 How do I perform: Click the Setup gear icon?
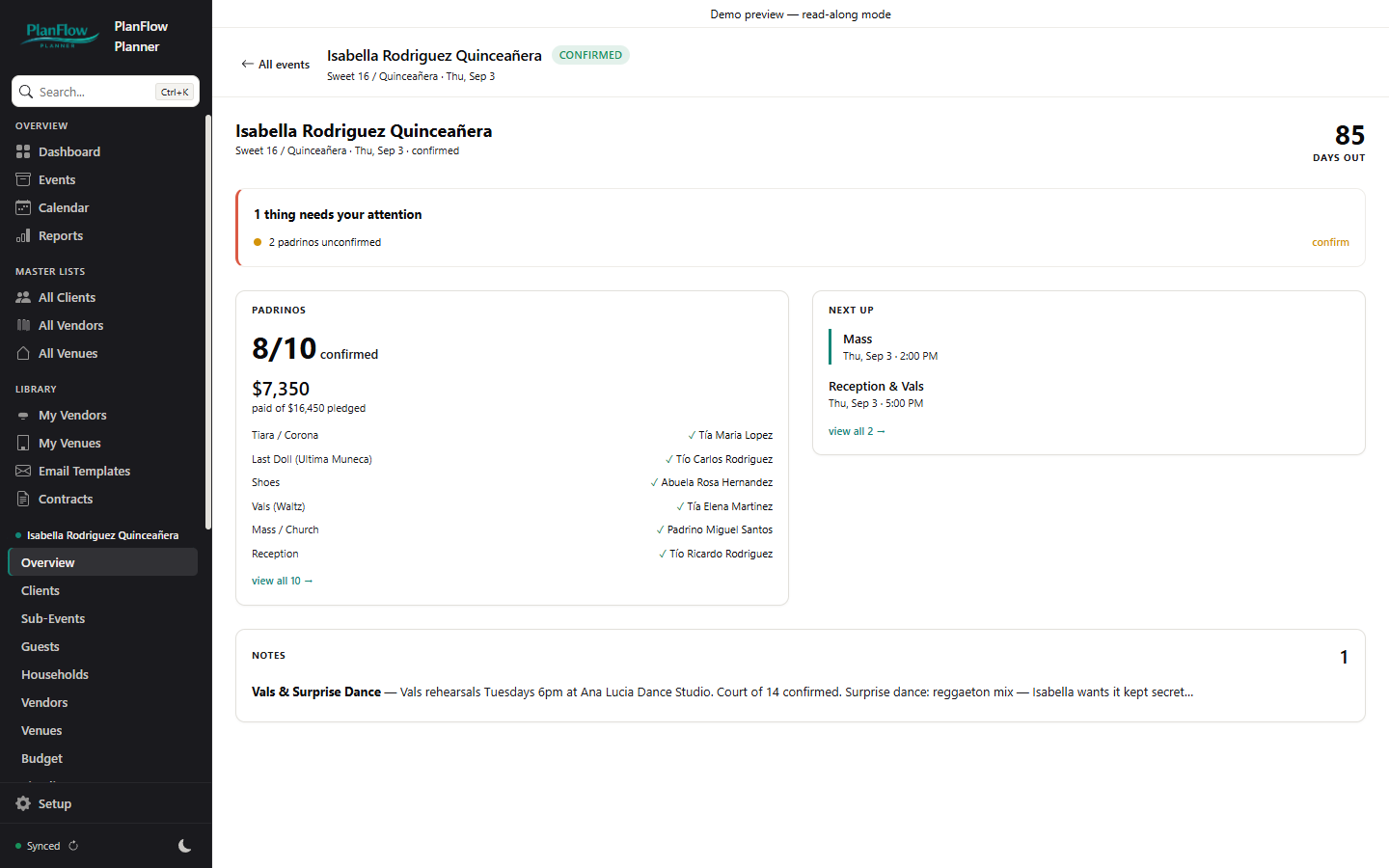coord(23,803)
